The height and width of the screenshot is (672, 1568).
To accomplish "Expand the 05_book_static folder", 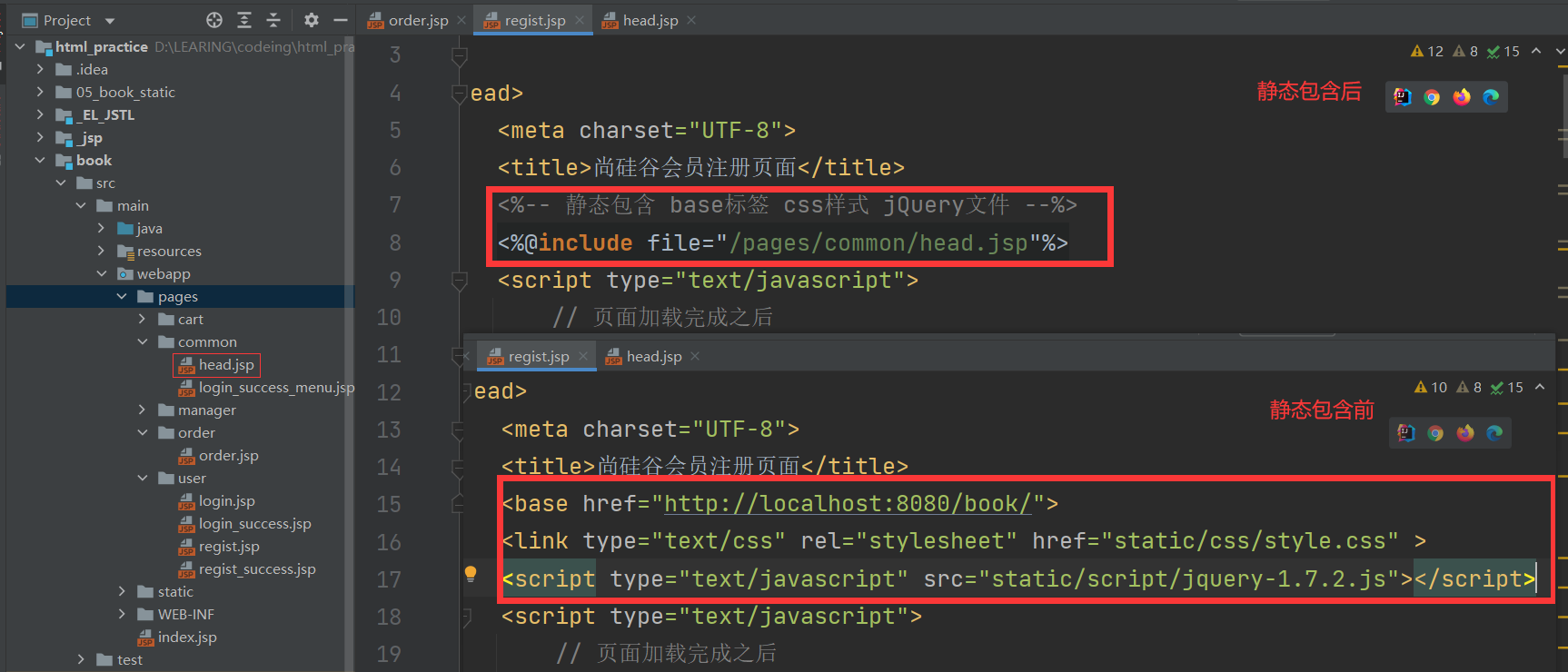I will point(40,92).
